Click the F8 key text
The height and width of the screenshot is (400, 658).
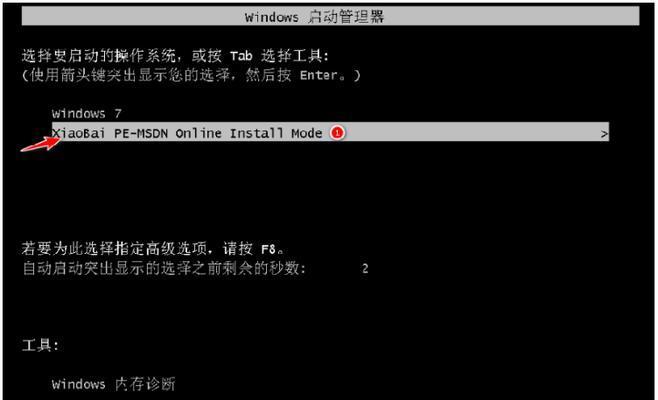[x=268, y=249]
